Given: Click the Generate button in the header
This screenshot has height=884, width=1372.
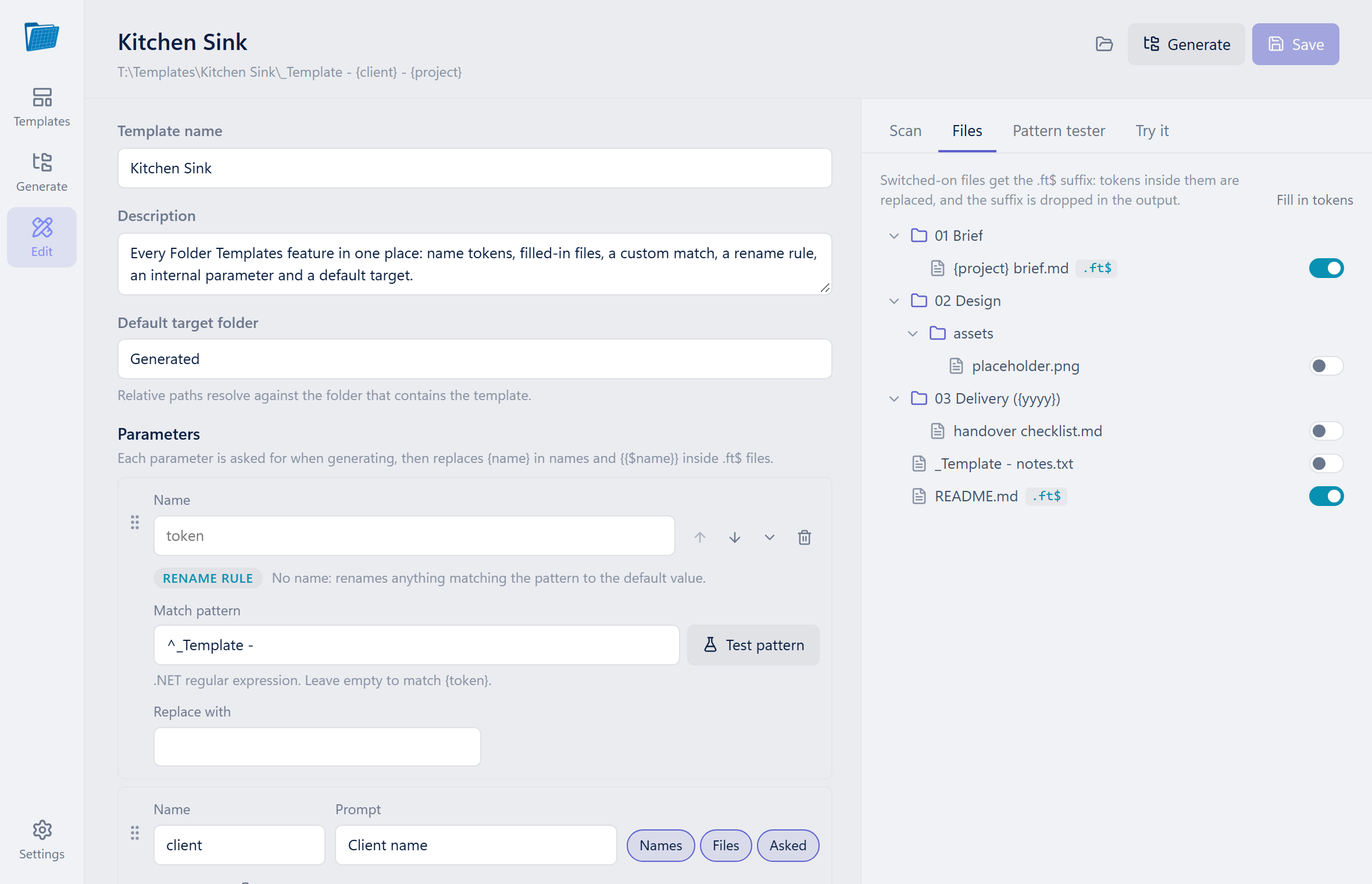Looking at the screenshot, I should click(x=1186, y=44).
